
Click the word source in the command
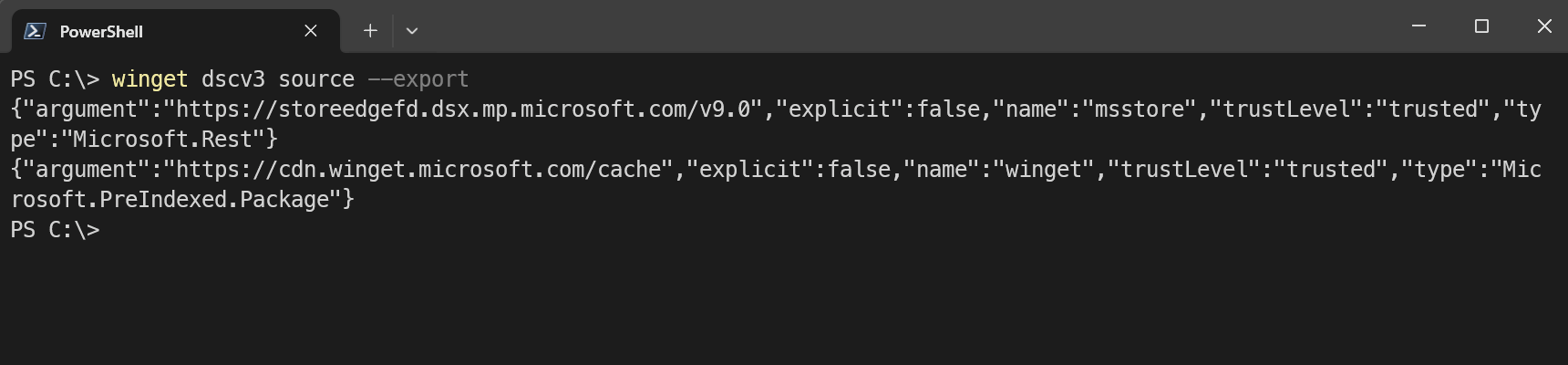316,79
